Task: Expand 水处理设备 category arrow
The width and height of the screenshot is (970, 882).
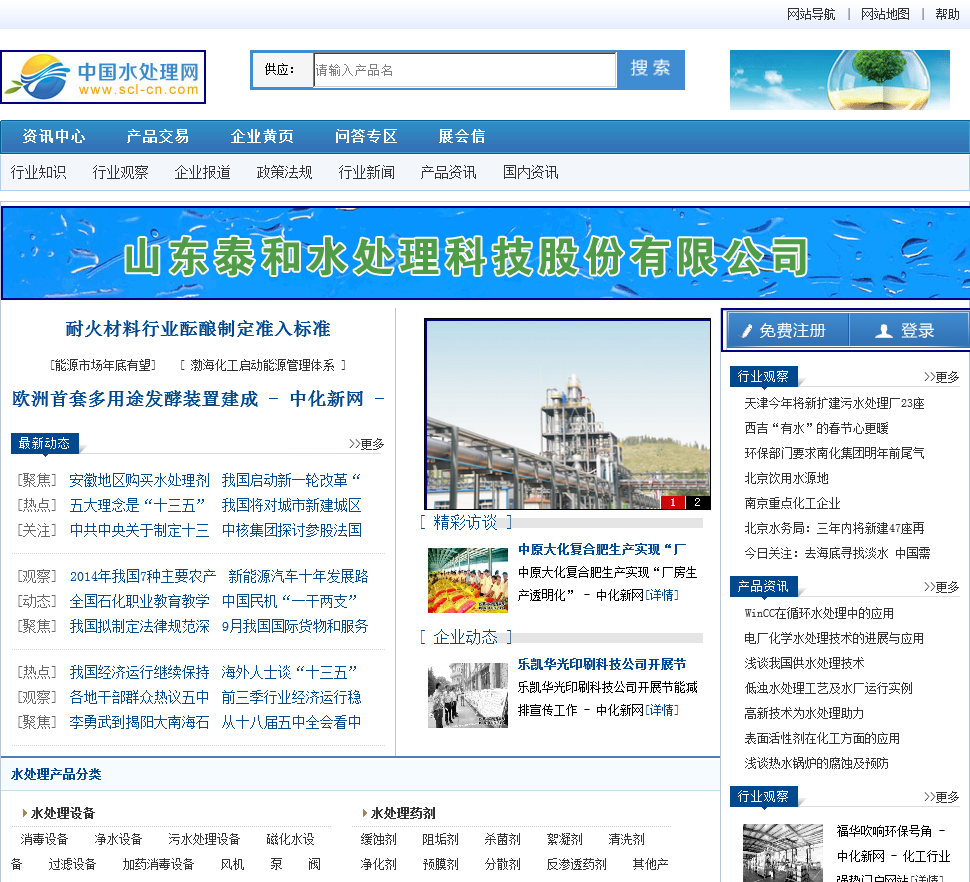Action: (x=25, y=813)
